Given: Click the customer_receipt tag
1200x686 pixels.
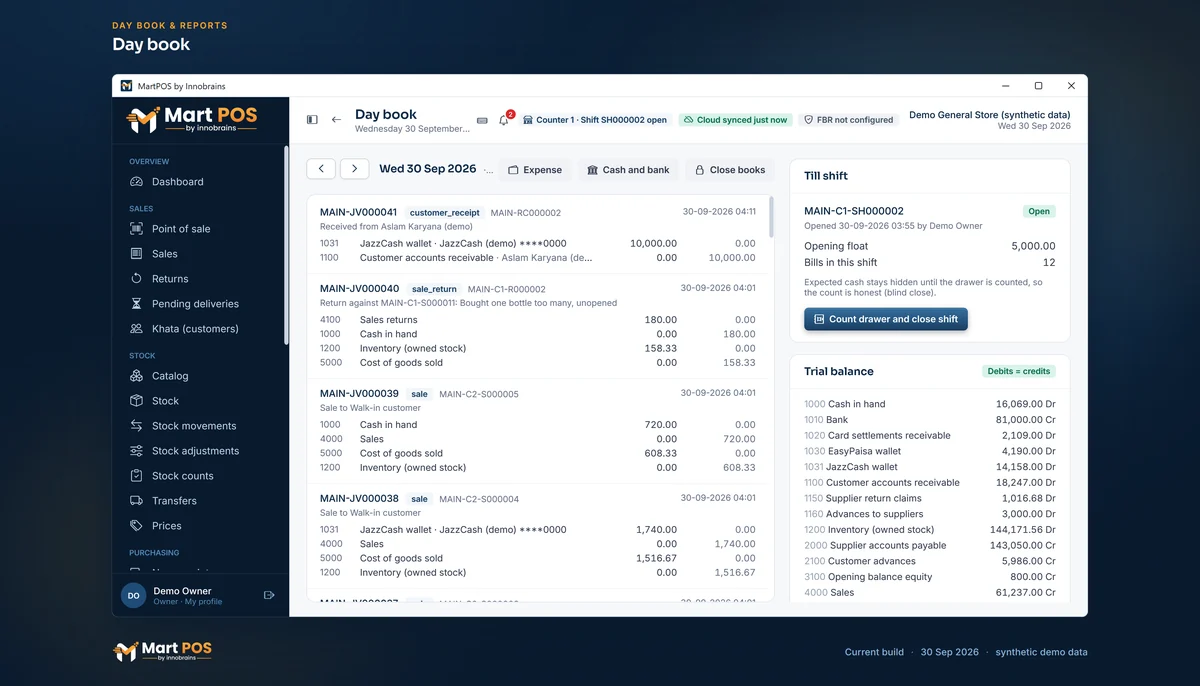Looking at the screenshot, I should click(445, 213).
